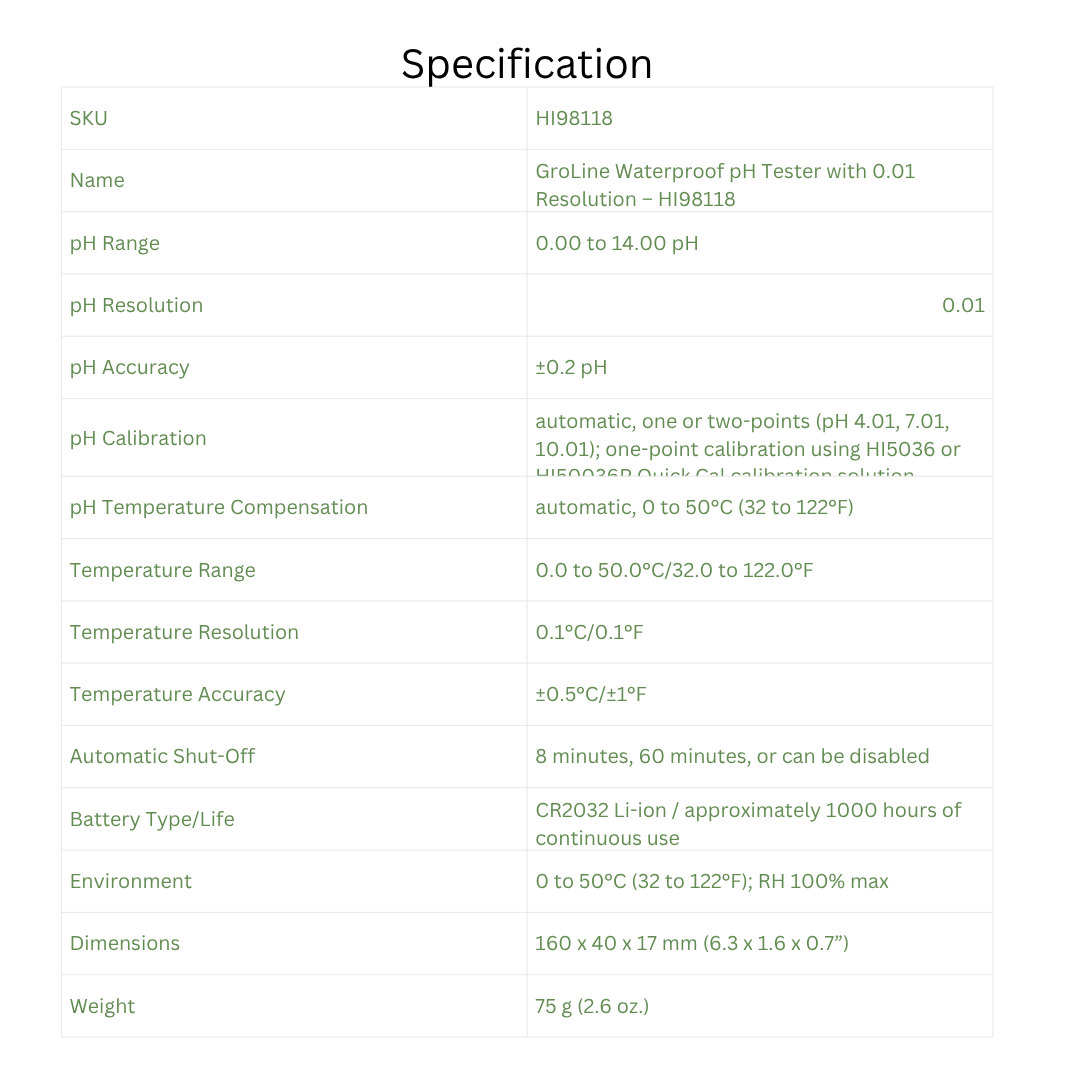Select the pH Accuracy label

pyautogui.click(x=129, y=367)
